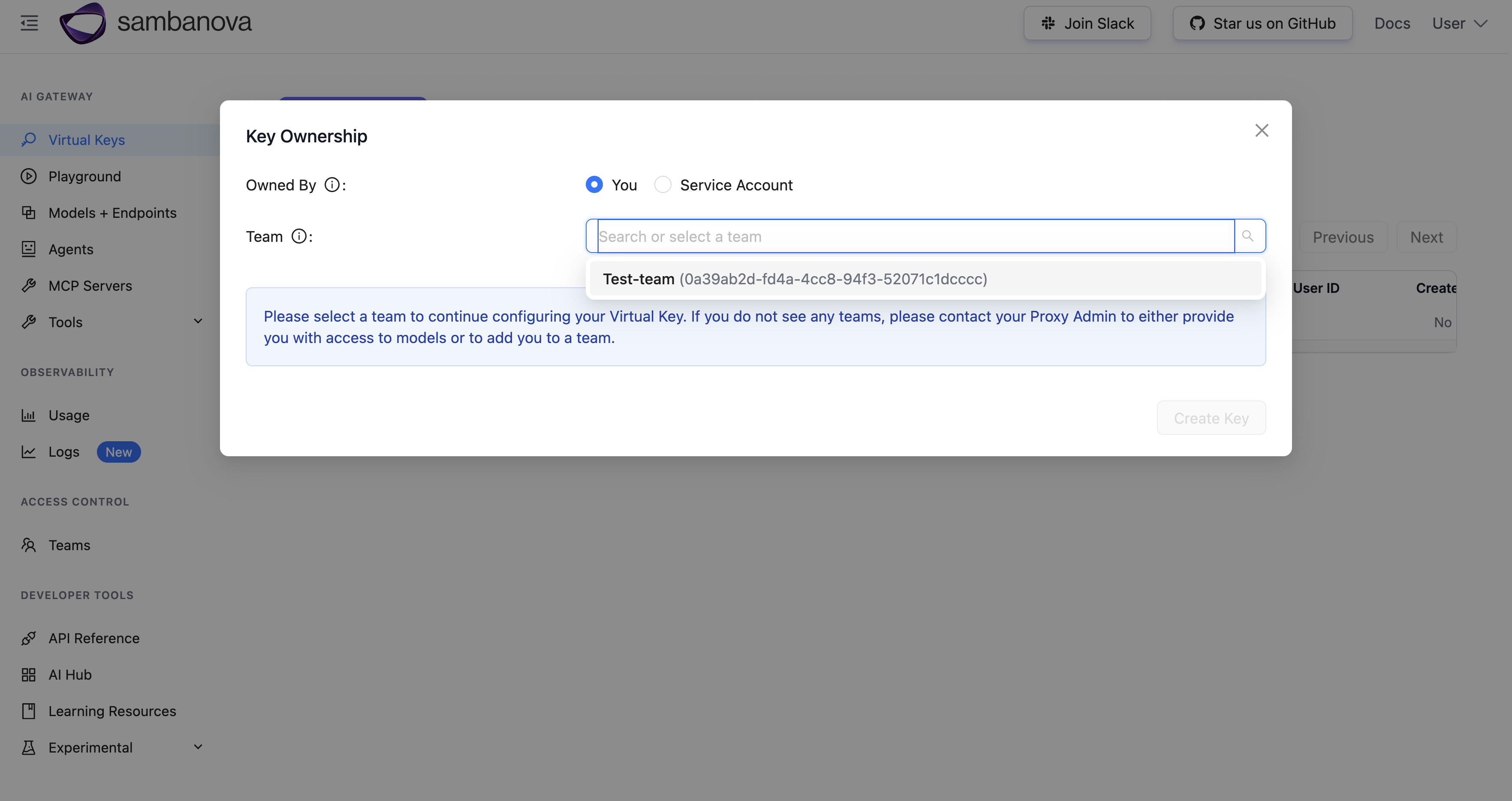Click the AI Hub grid icon
1512x801 pixels.
click(29, 675)
